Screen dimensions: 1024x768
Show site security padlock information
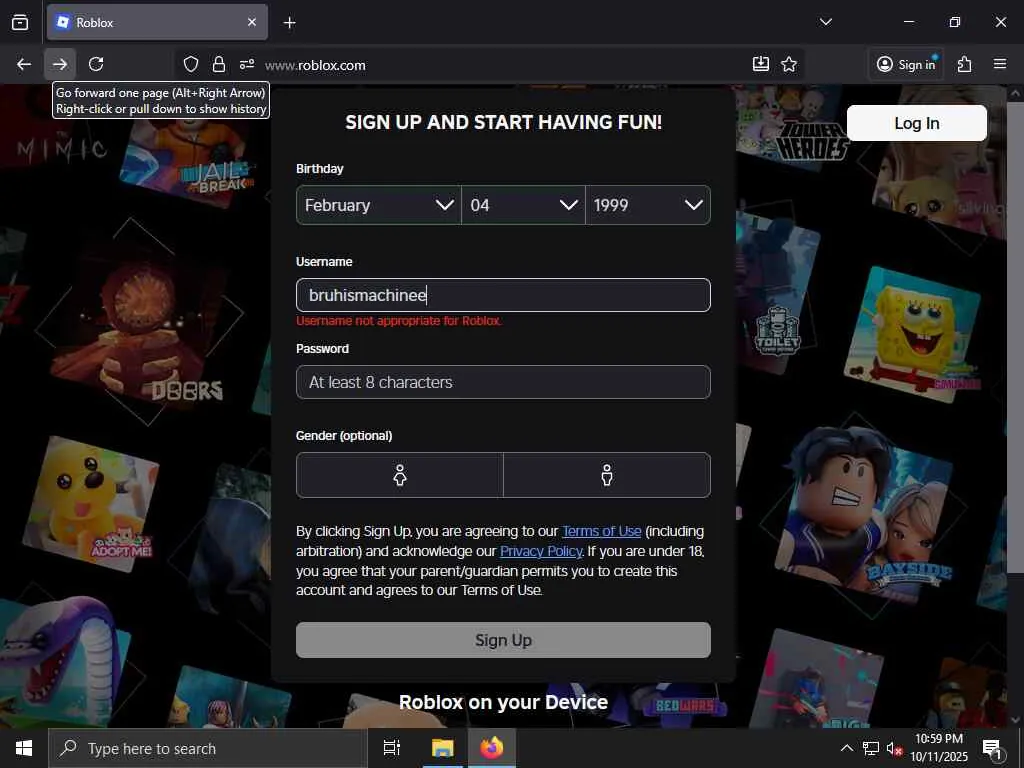[x=219, y=64]
